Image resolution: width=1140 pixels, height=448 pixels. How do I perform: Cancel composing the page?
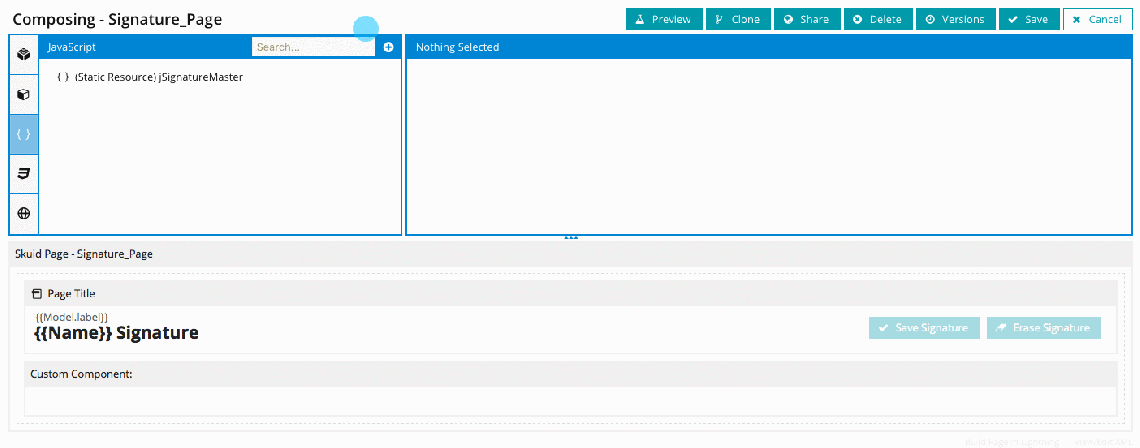point(1097,20)
